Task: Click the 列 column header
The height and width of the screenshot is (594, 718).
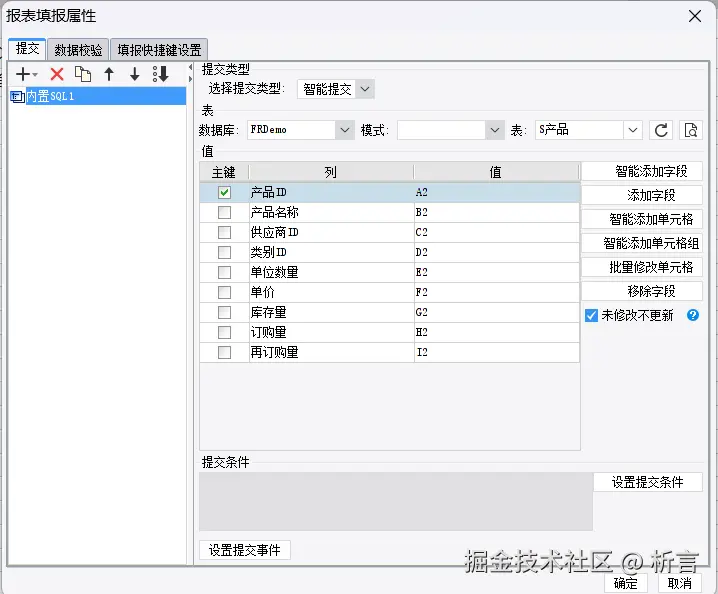Action: pos(331,172)
